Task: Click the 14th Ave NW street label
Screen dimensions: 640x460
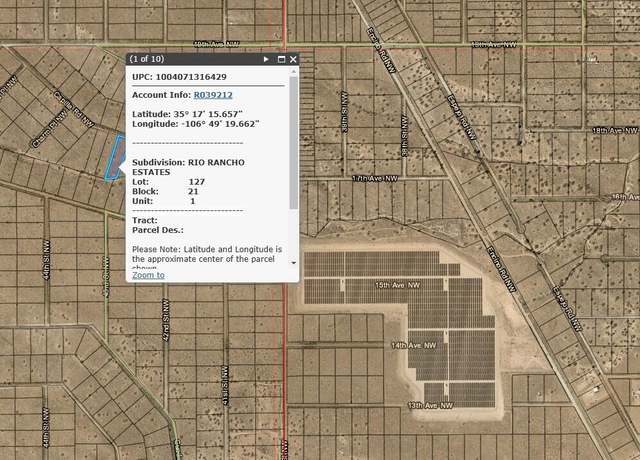Action: click(414, 345)
